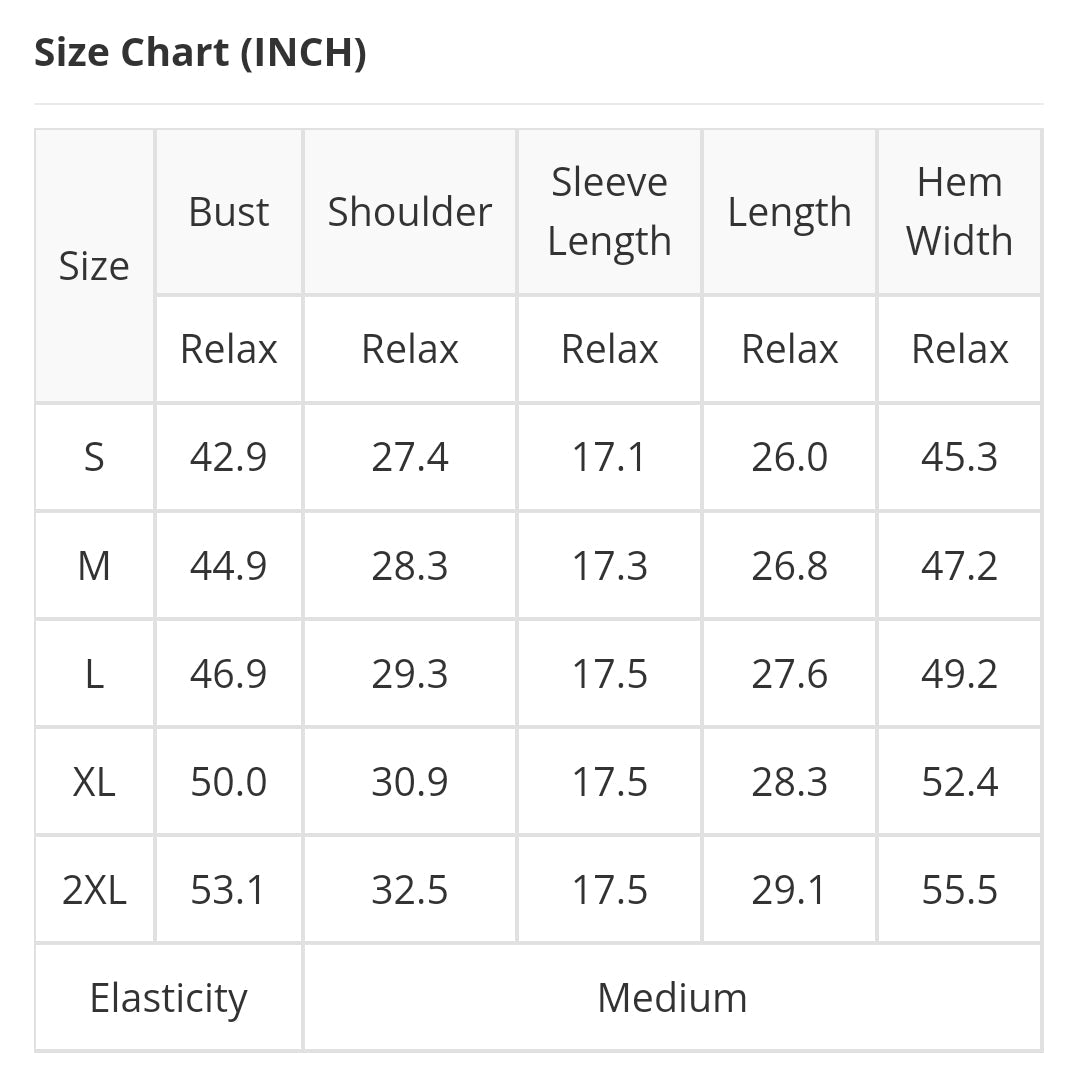Screen dimensions: 1080x1074
Task: Select shoulder value 28.3 in row M
Action: click(x=410, y=566)
